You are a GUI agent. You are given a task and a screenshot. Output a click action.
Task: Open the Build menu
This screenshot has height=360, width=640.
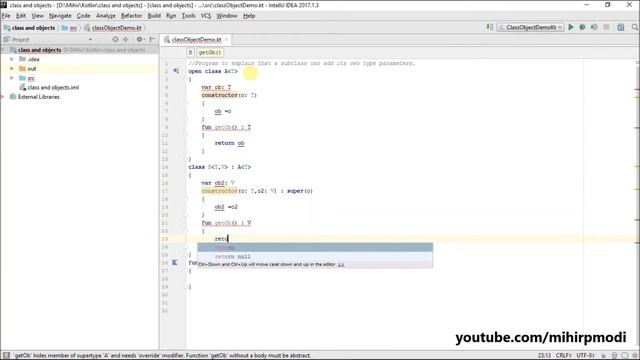pyautogui.click(x=154, y=16)
